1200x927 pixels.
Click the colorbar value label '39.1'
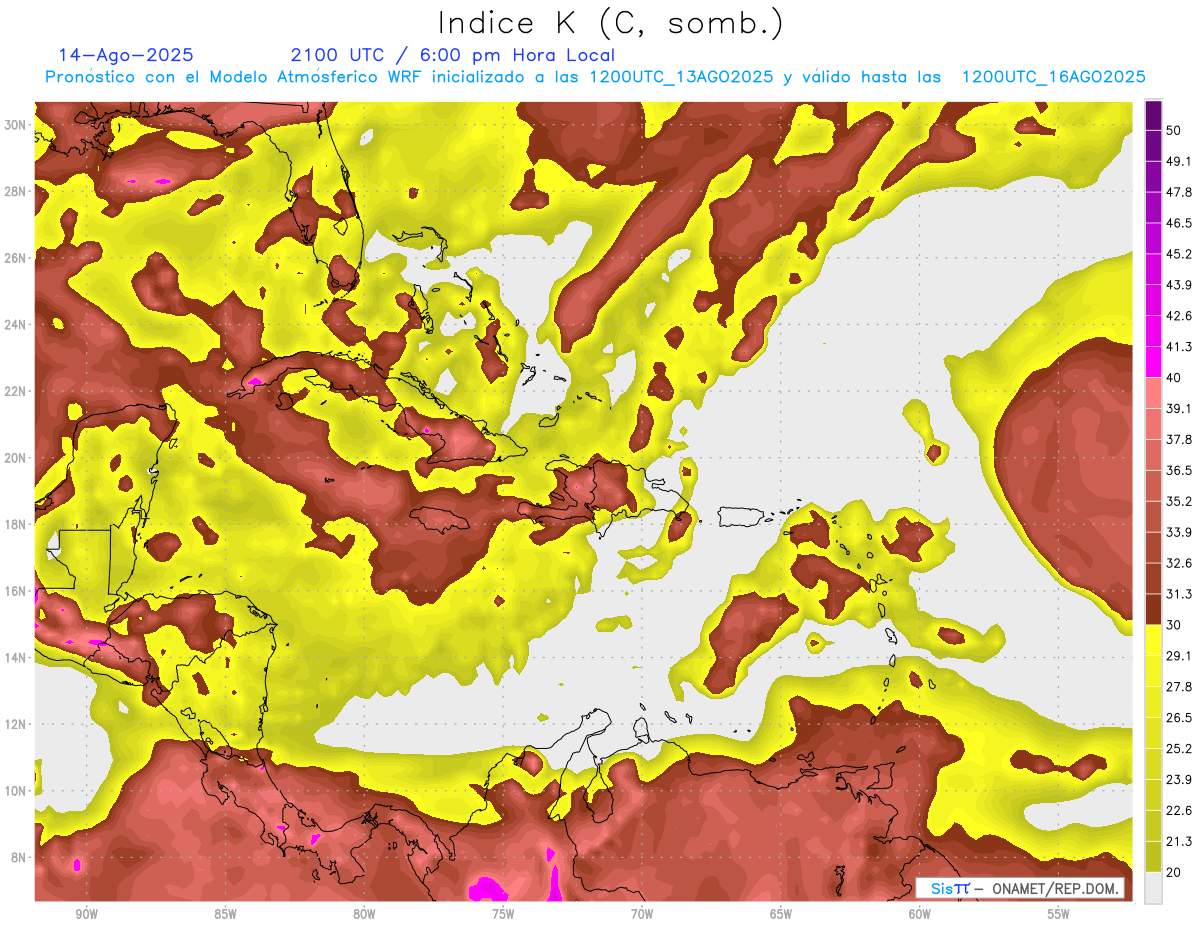pyautogui.click(x=1178, y=408)
